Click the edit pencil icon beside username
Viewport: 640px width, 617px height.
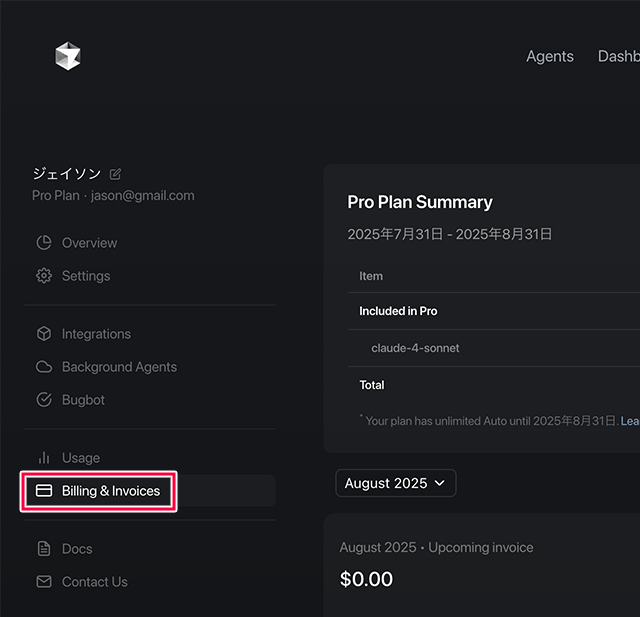click(116, 174)
